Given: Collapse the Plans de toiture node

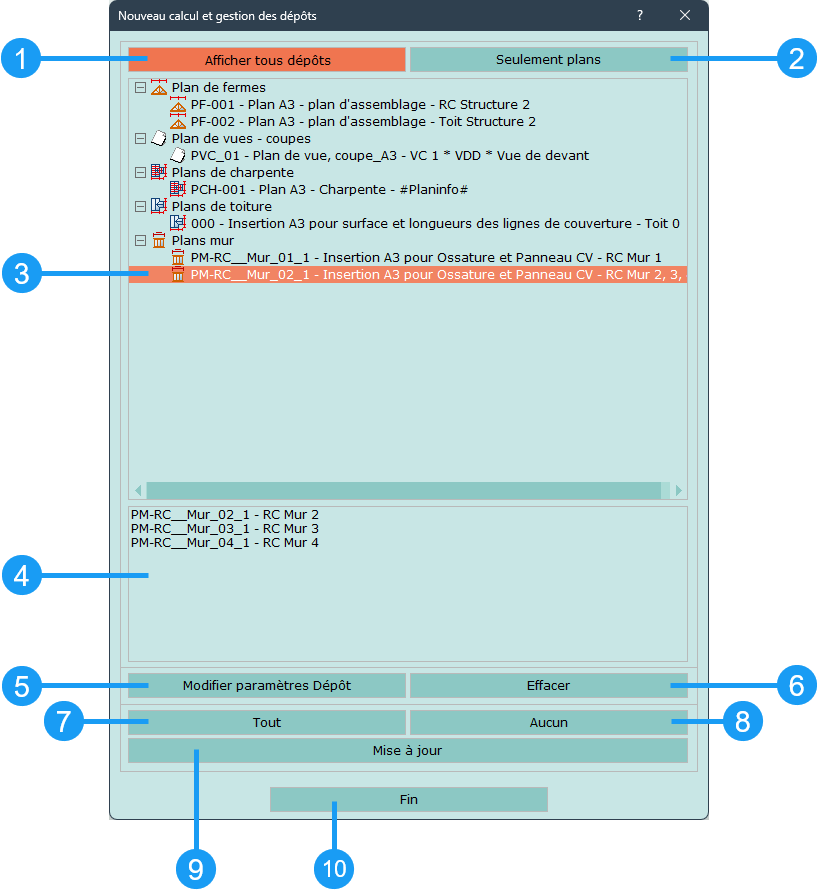Looking at the screenshot, I should tap(139, 206).
